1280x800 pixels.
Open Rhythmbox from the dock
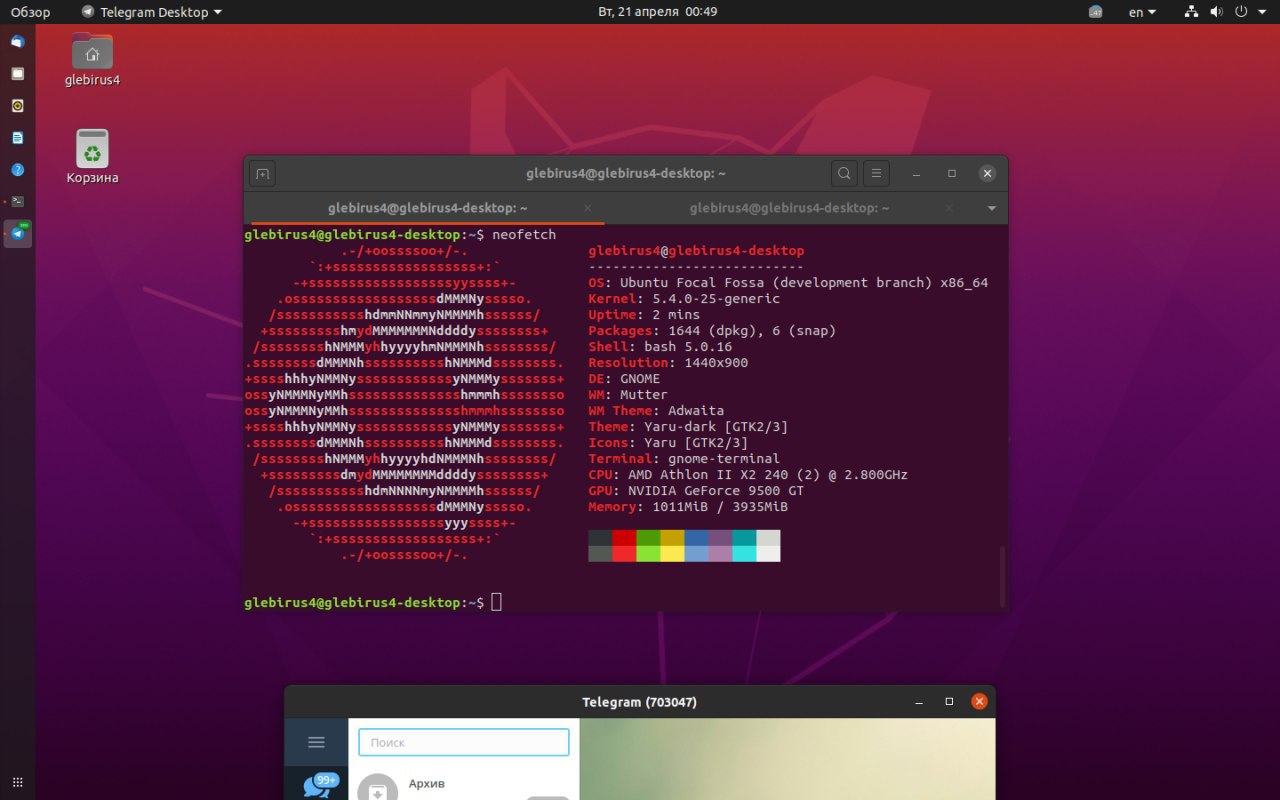point(17,106)
